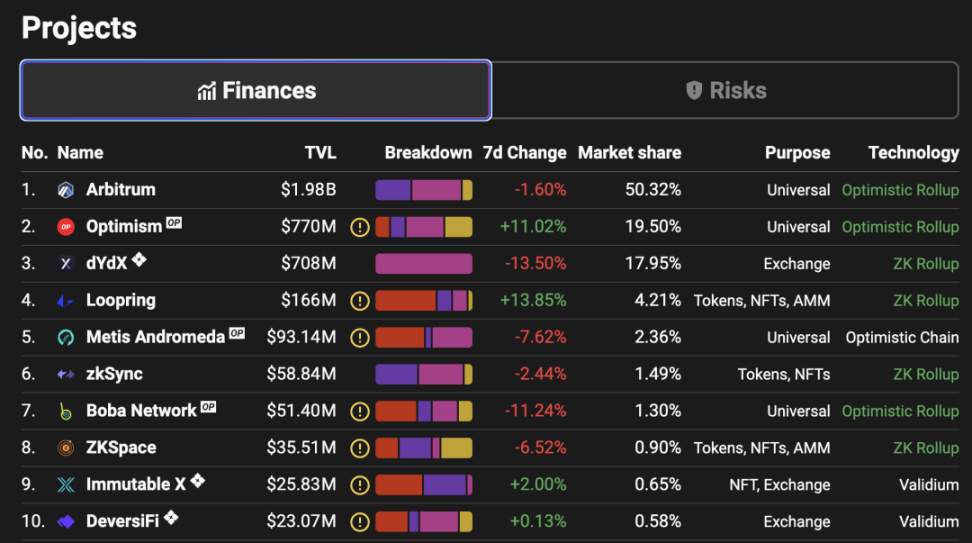Click the Breakdown column header
Screen dimensions: 972x543
(428, 153)
